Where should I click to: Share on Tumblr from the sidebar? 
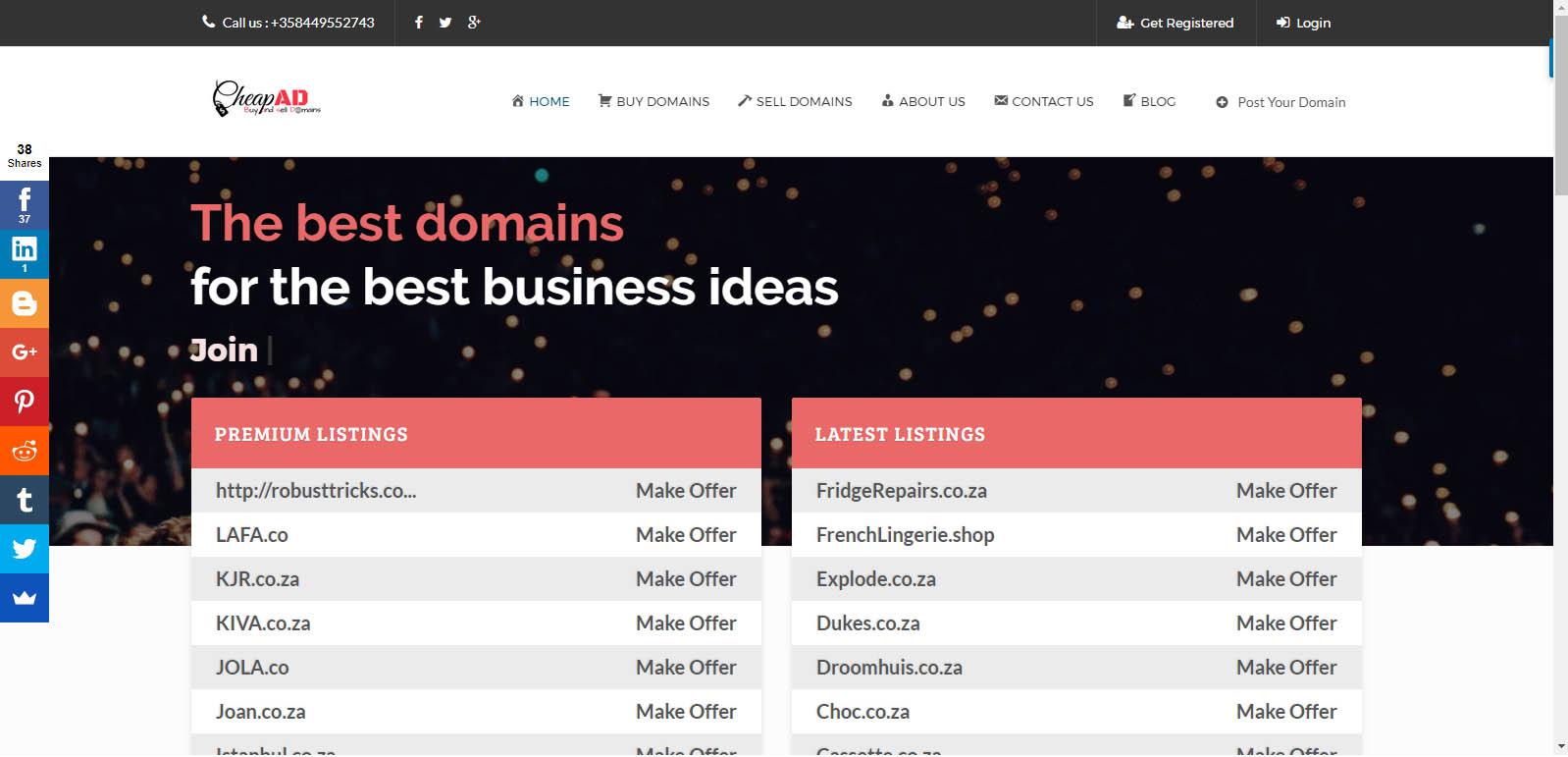pyautogui.click(x=25, y=500)
